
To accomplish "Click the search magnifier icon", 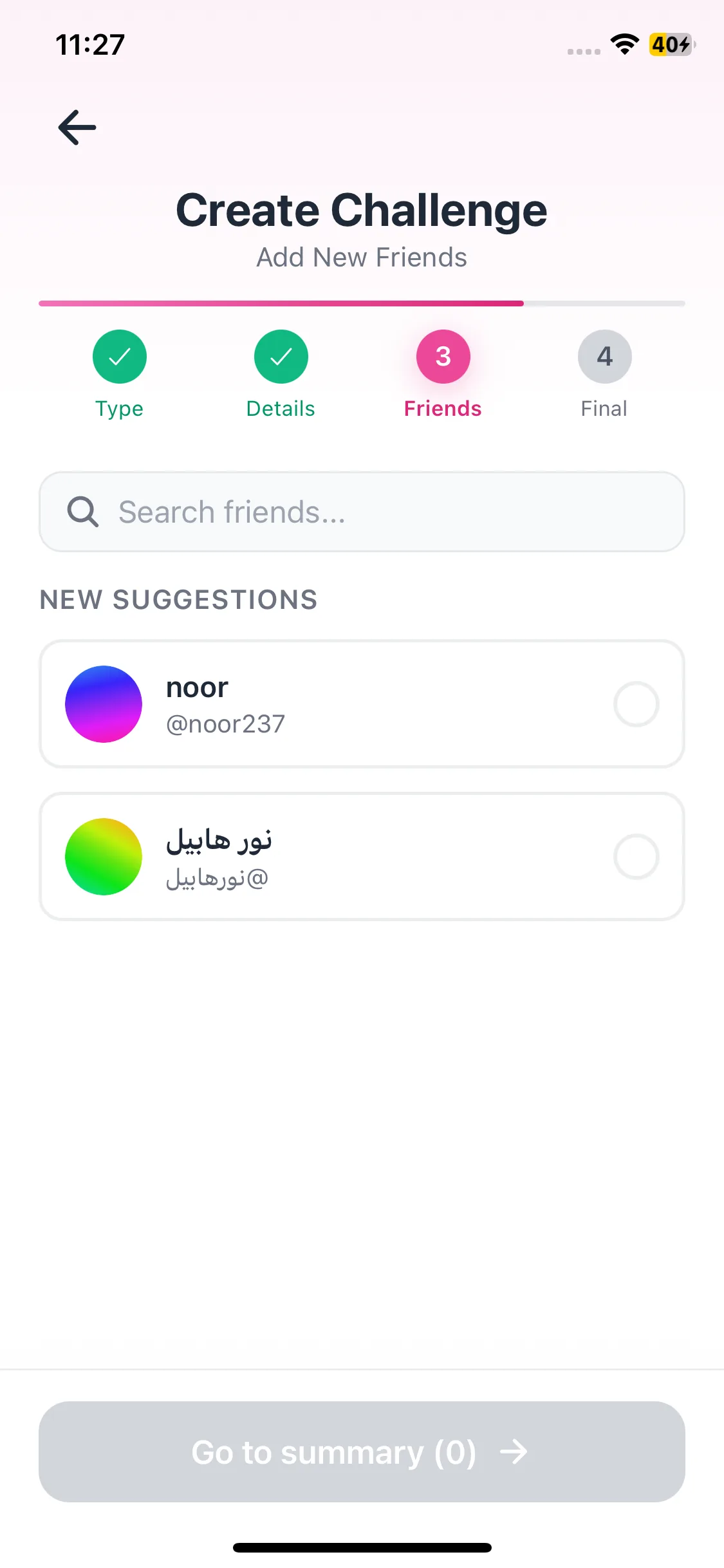I will pyautogui.click(x=83, y=512).
